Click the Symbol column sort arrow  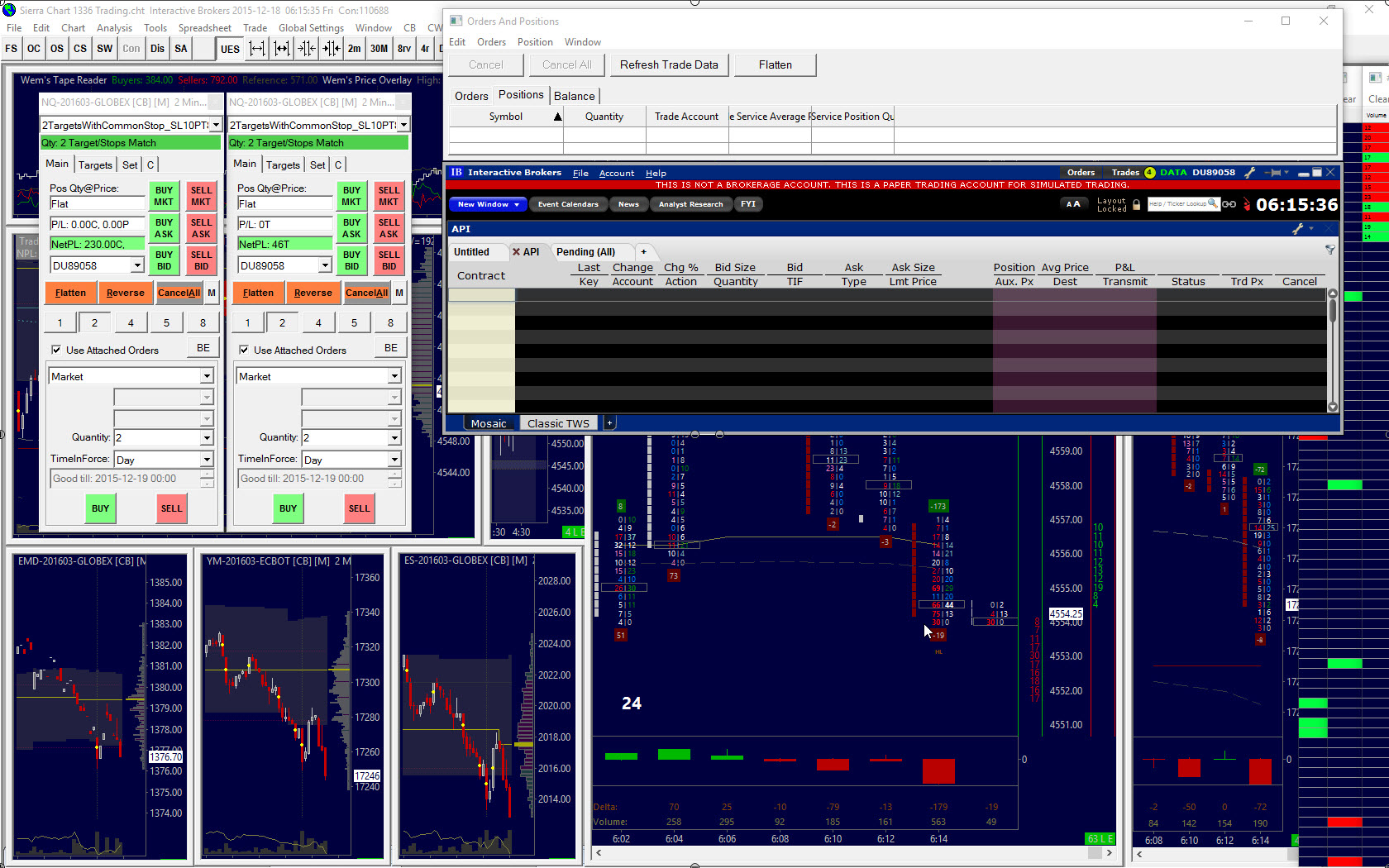(557, 117)
